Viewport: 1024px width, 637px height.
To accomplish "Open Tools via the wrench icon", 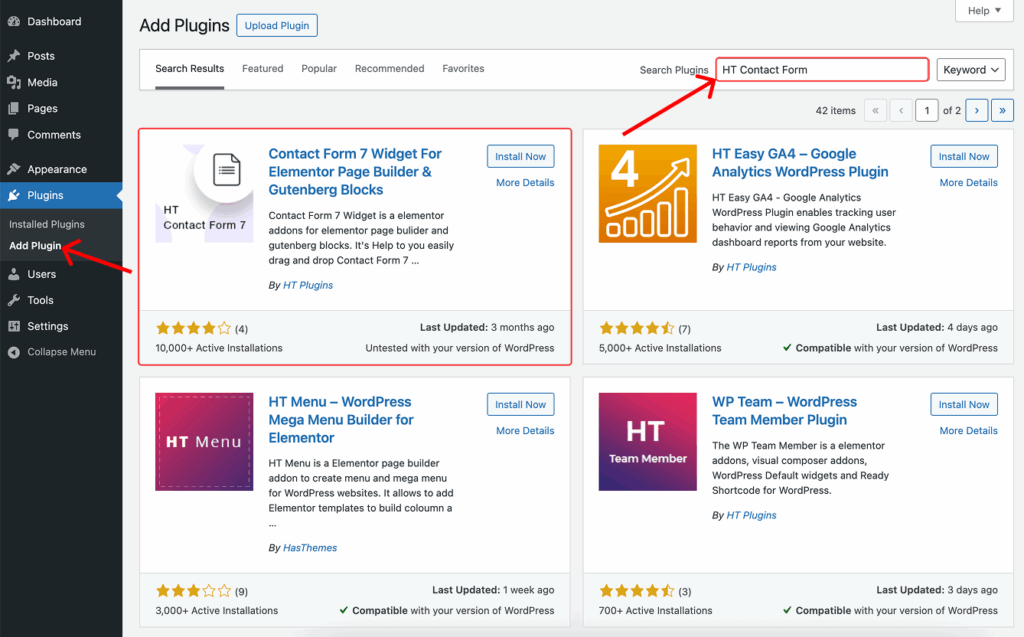I will pyautogui.click(x=13, y=300).
